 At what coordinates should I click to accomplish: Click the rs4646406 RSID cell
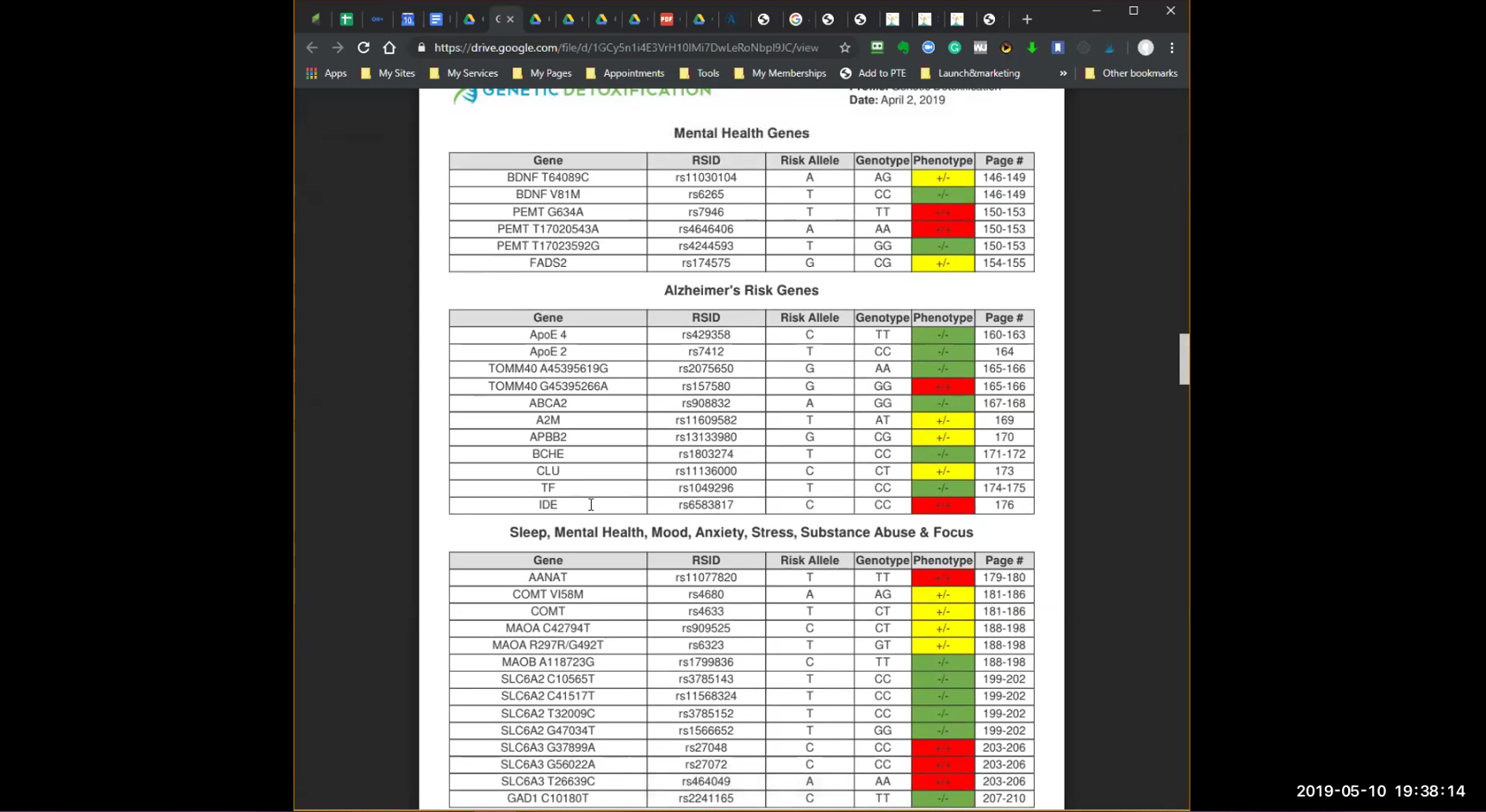click(706, 229)
